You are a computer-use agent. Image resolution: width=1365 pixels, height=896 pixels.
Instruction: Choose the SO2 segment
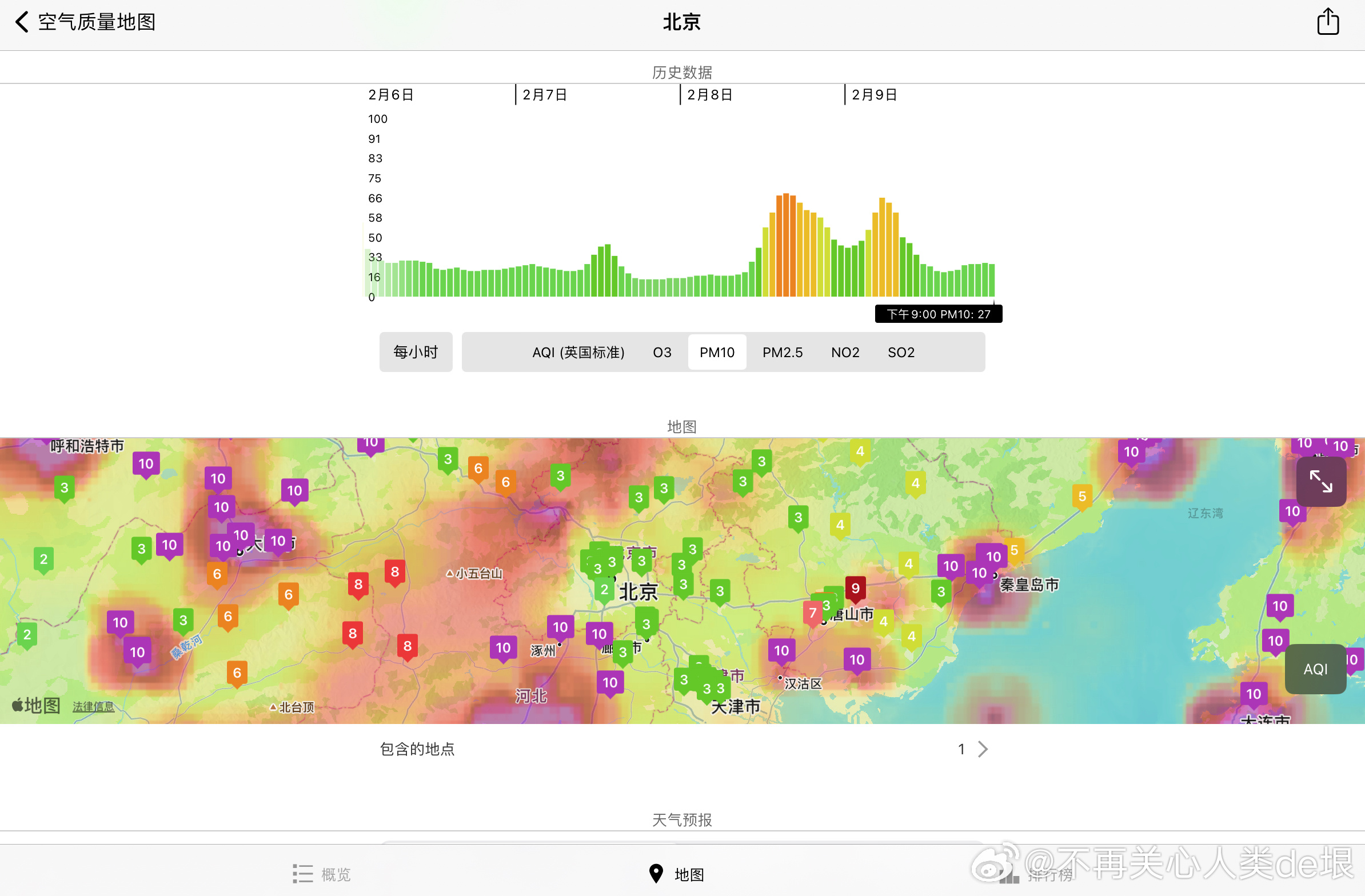(900, 352)
